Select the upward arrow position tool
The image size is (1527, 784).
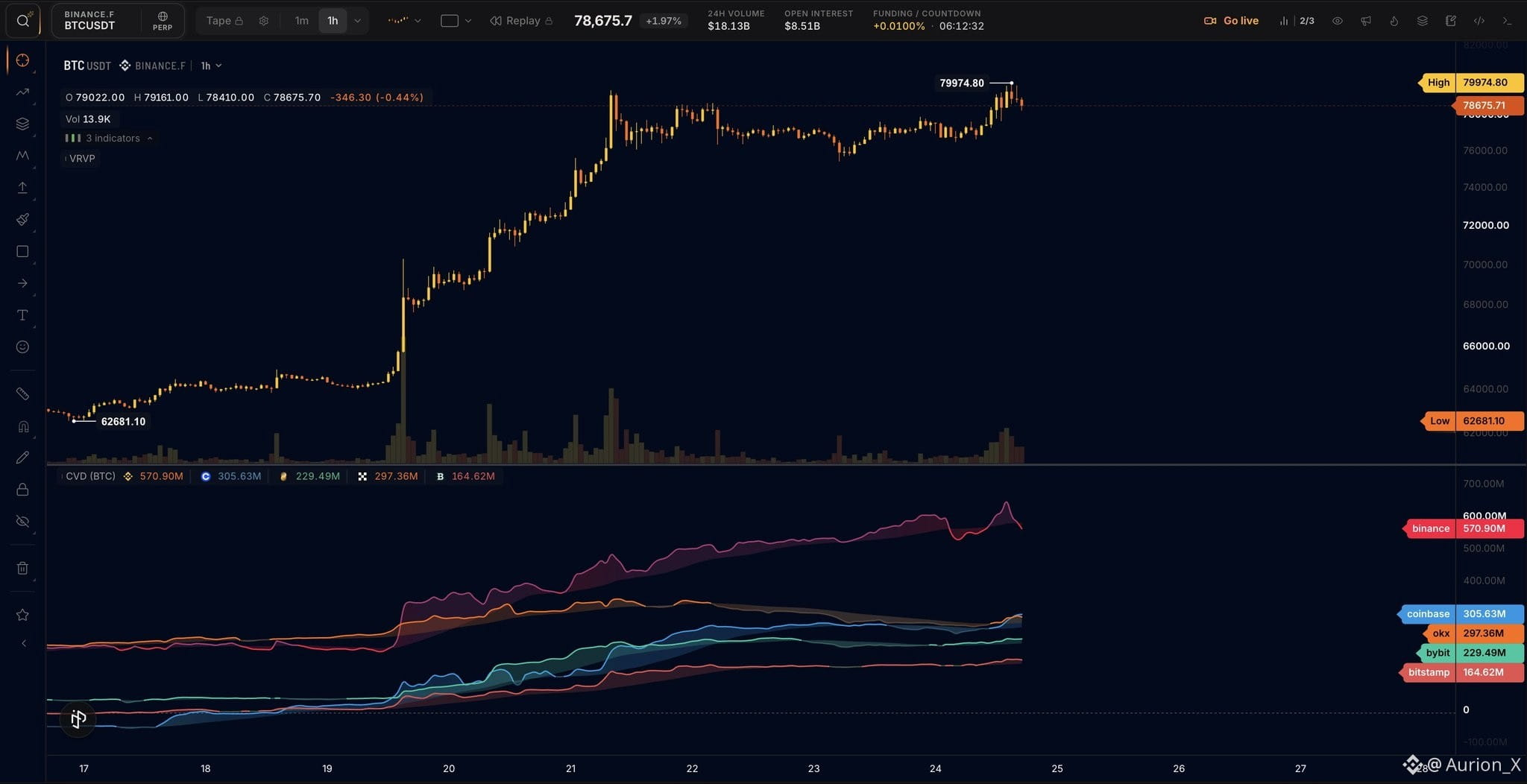pos(22,188)
